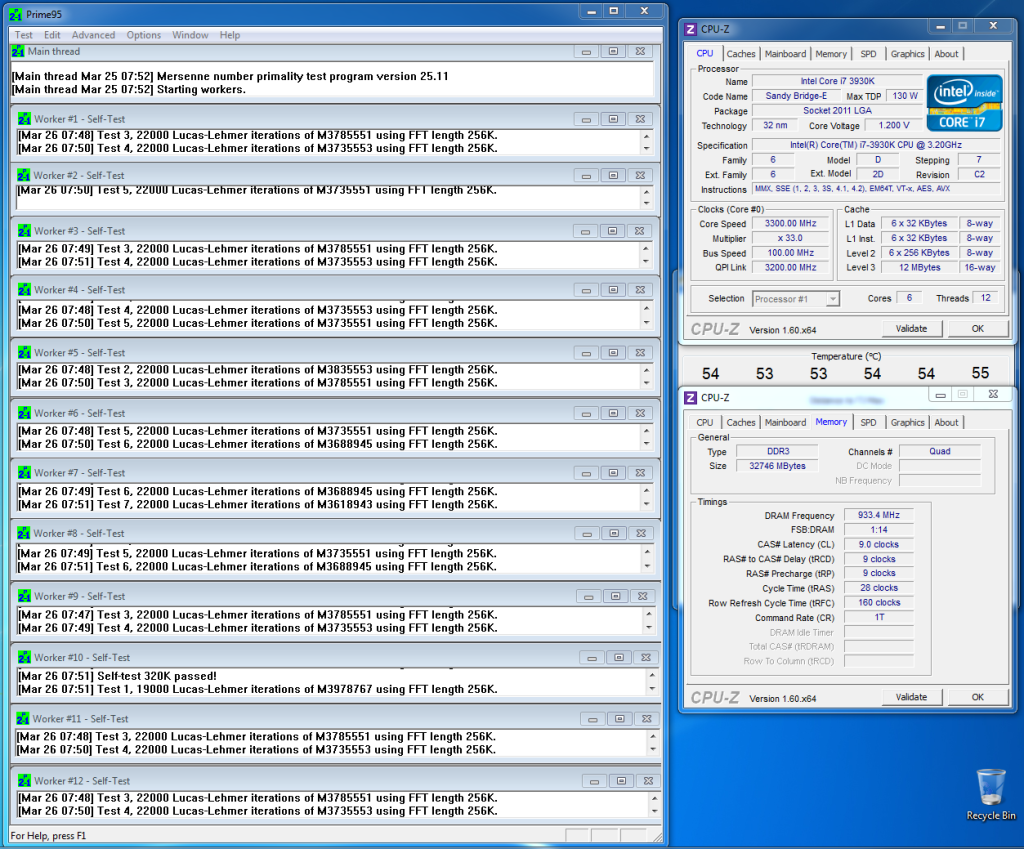Switch to CPU tab in lower CPU-Z window
Viewport: 1024px width, 849px height.
pyautogui.click(x=704, y=423)
